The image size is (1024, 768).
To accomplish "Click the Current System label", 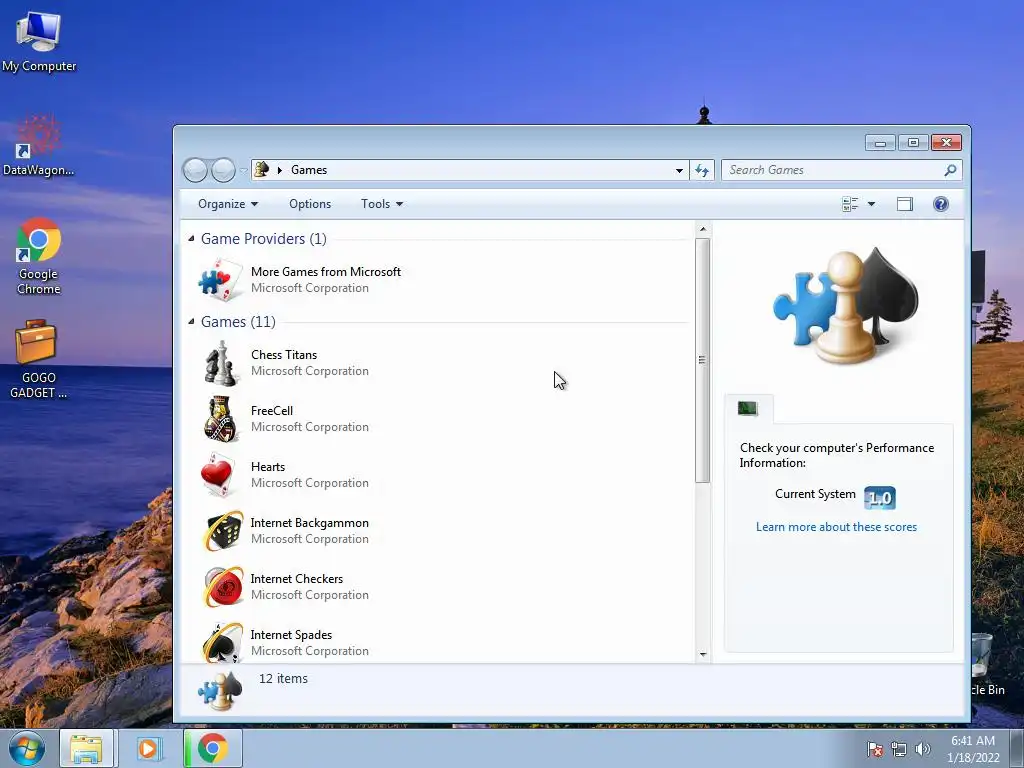I will tap(815, 494).
